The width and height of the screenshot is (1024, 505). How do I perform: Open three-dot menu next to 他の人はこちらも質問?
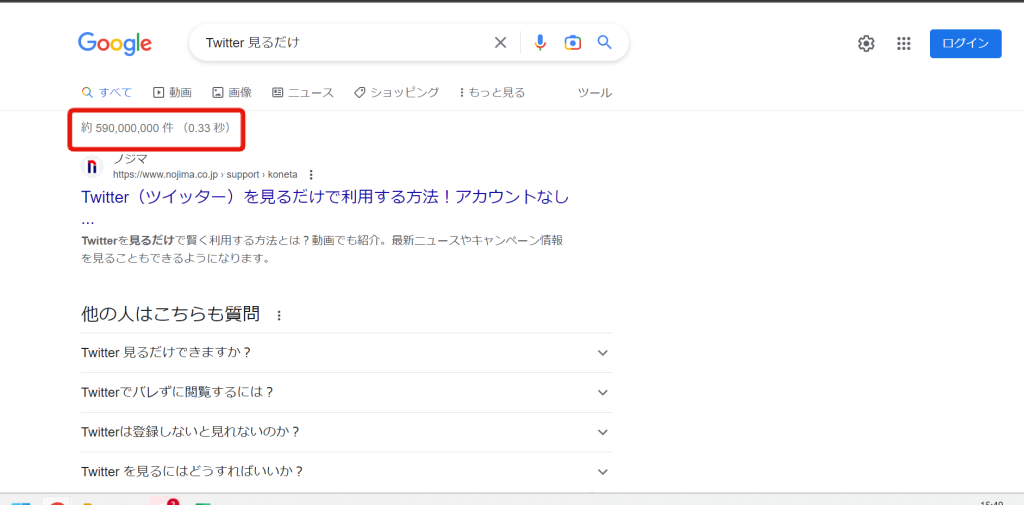pos(280,316)
